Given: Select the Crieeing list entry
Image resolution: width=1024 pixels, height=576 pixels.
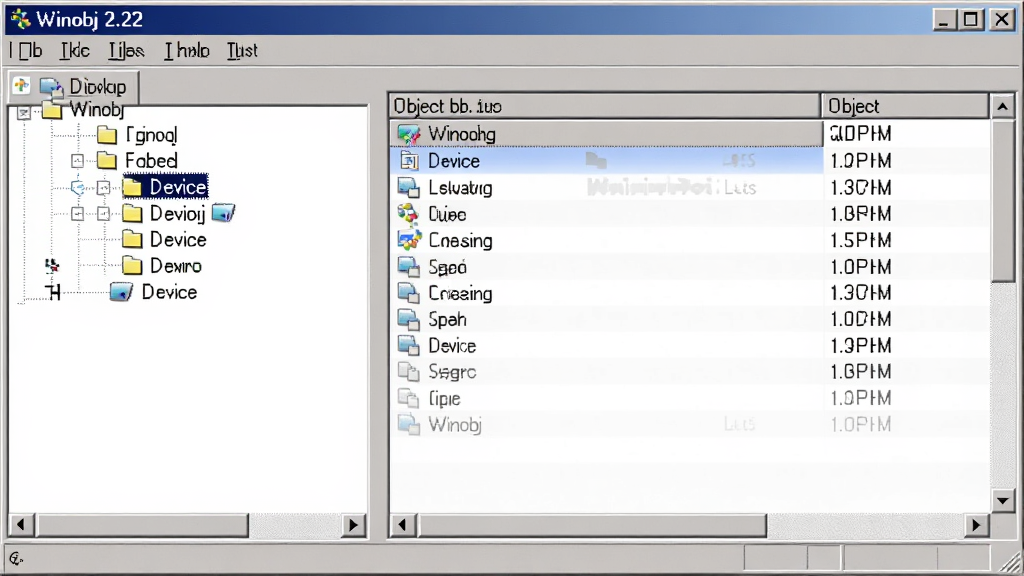Looking at the screenshot, I should coord(460,293).
